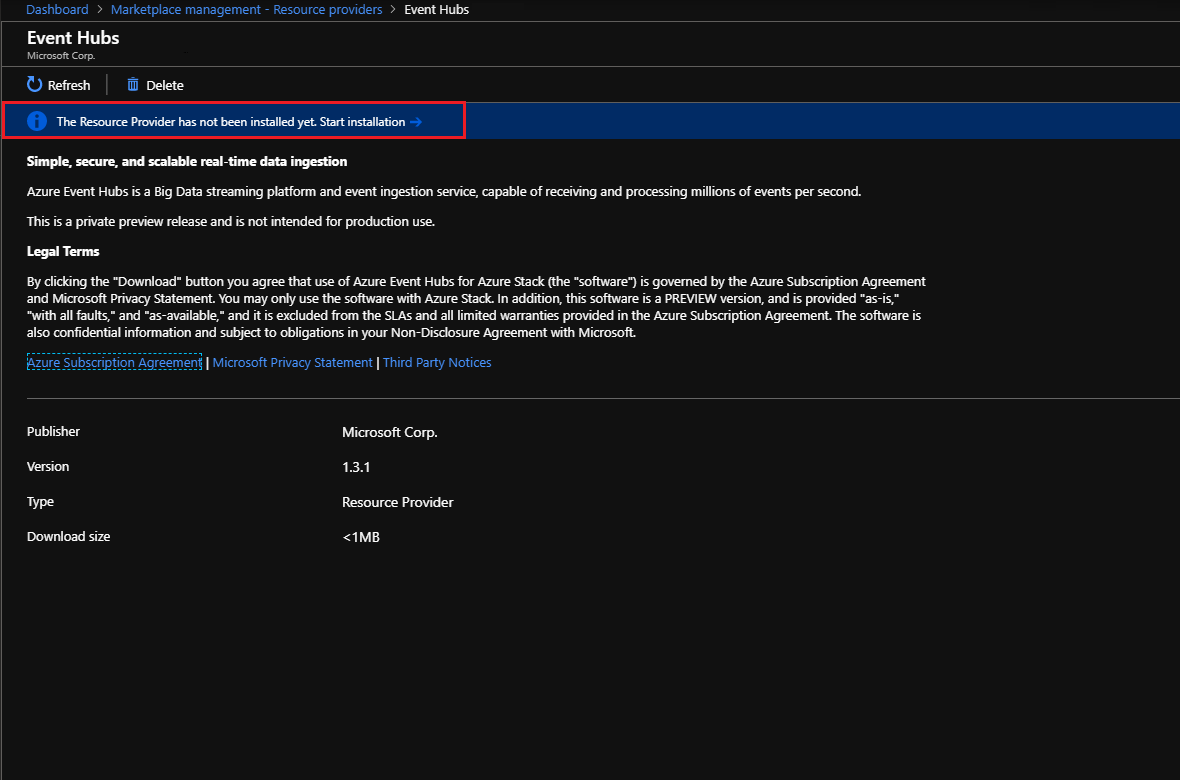Viewport: 1180px width, 780px height.
Task: Click the Start installation arrow icon
Action: point(416,120)
